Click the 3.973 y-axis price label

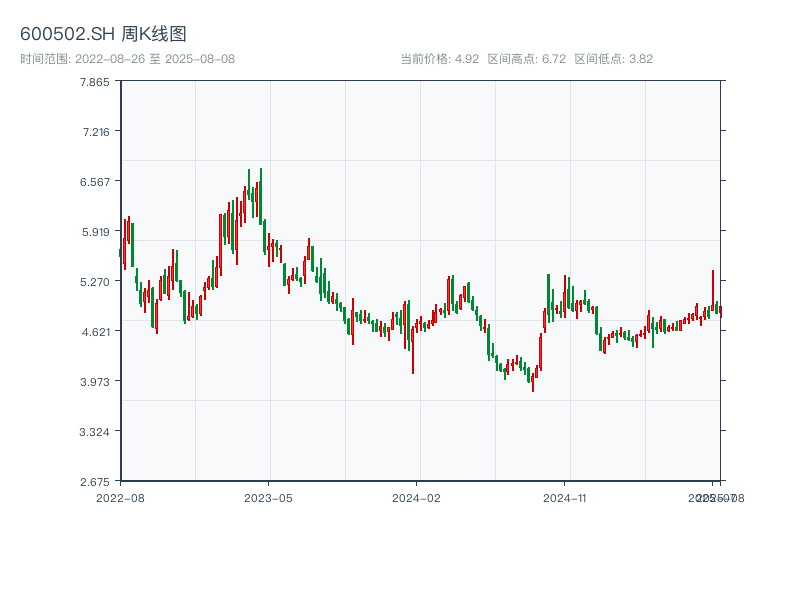[x=95, y=382]
